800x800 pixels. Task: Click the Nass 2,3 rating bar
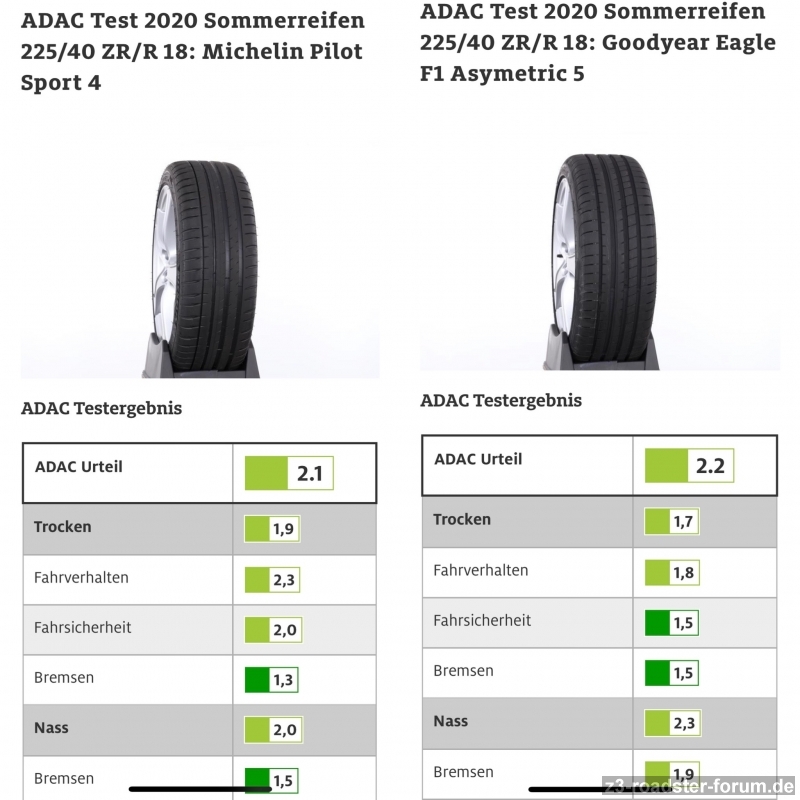[x=671, y=723]
